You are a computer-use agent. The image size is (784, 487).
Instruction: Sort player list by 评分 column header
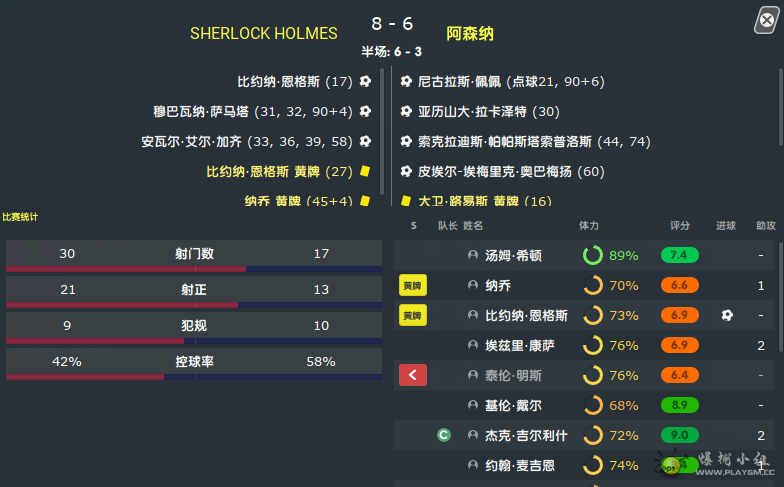680,226
